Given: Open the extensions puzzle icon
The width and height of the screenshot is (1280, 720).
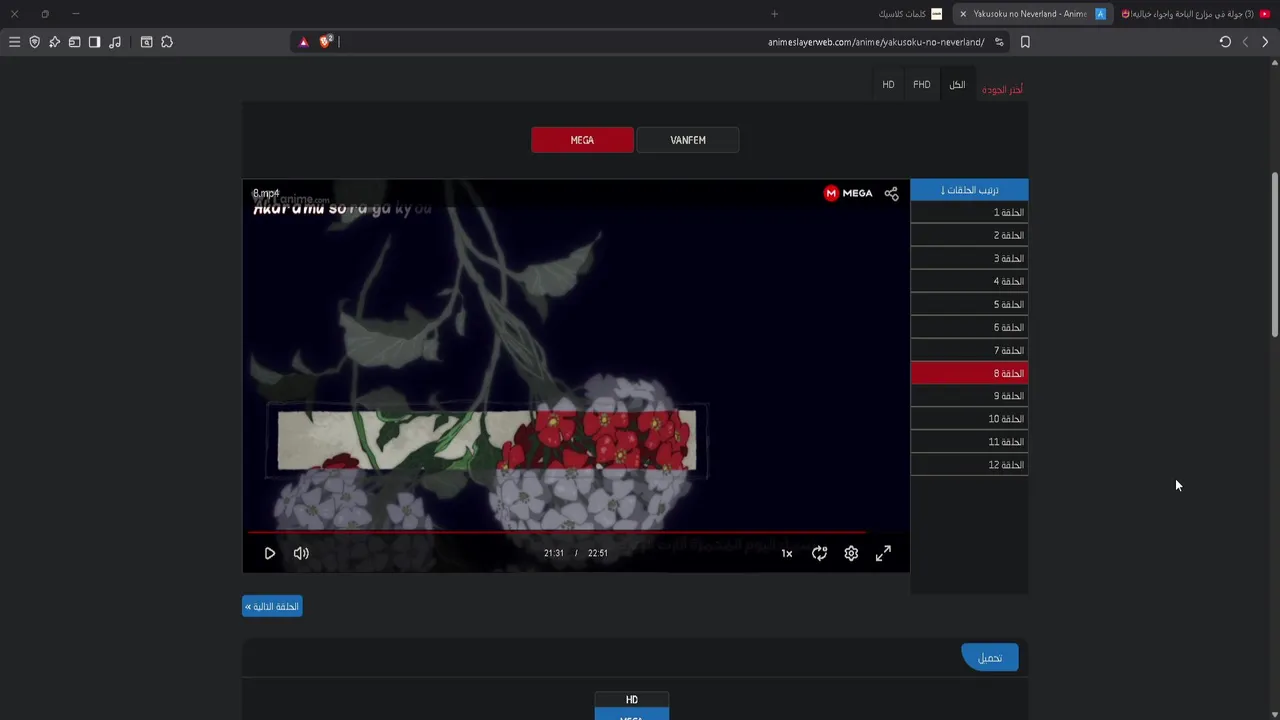Looking at the screenshot, I should pos(167,42).
